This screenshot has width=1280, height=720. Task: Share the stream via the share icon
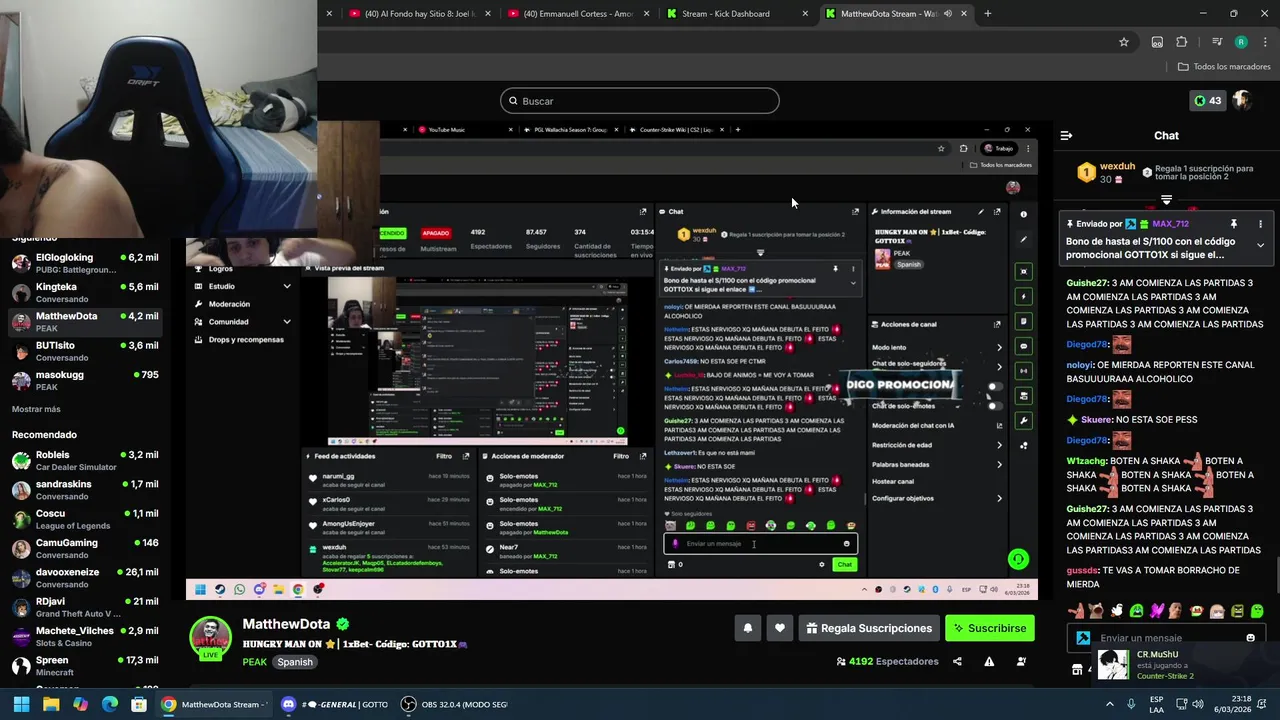957,661
